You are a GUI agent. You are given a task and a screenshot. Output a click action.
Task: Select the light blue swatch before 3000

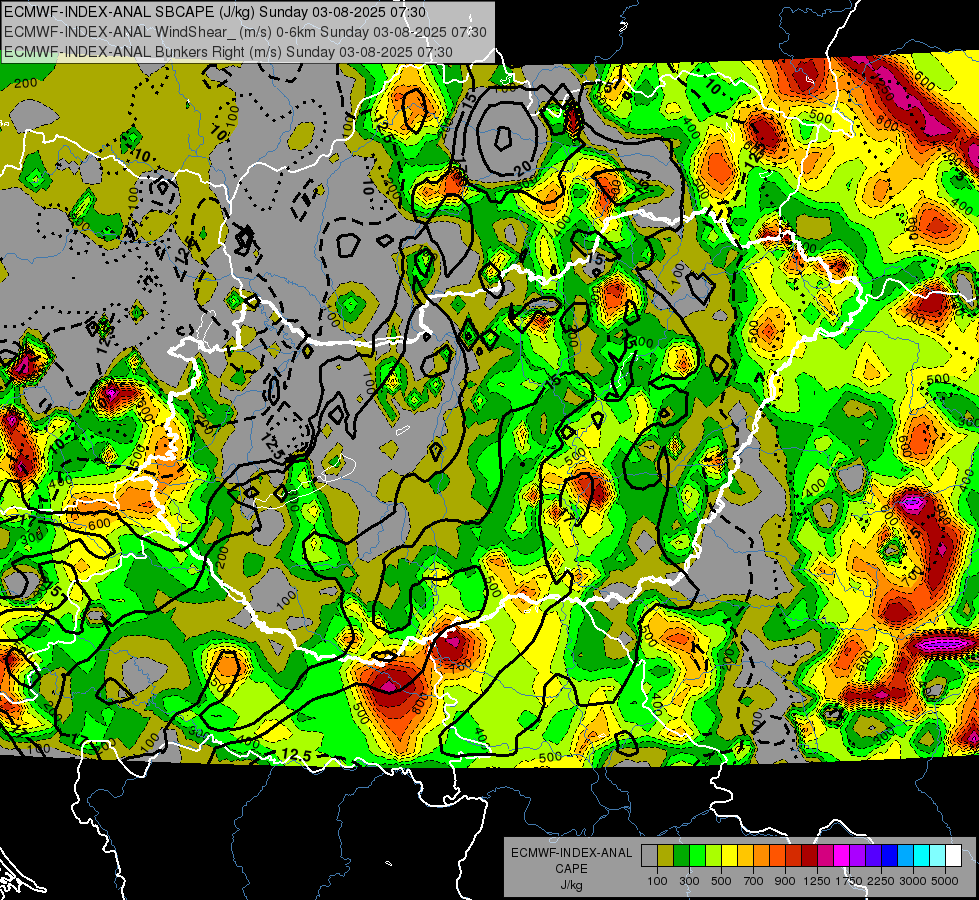click(x=905, y=856)
